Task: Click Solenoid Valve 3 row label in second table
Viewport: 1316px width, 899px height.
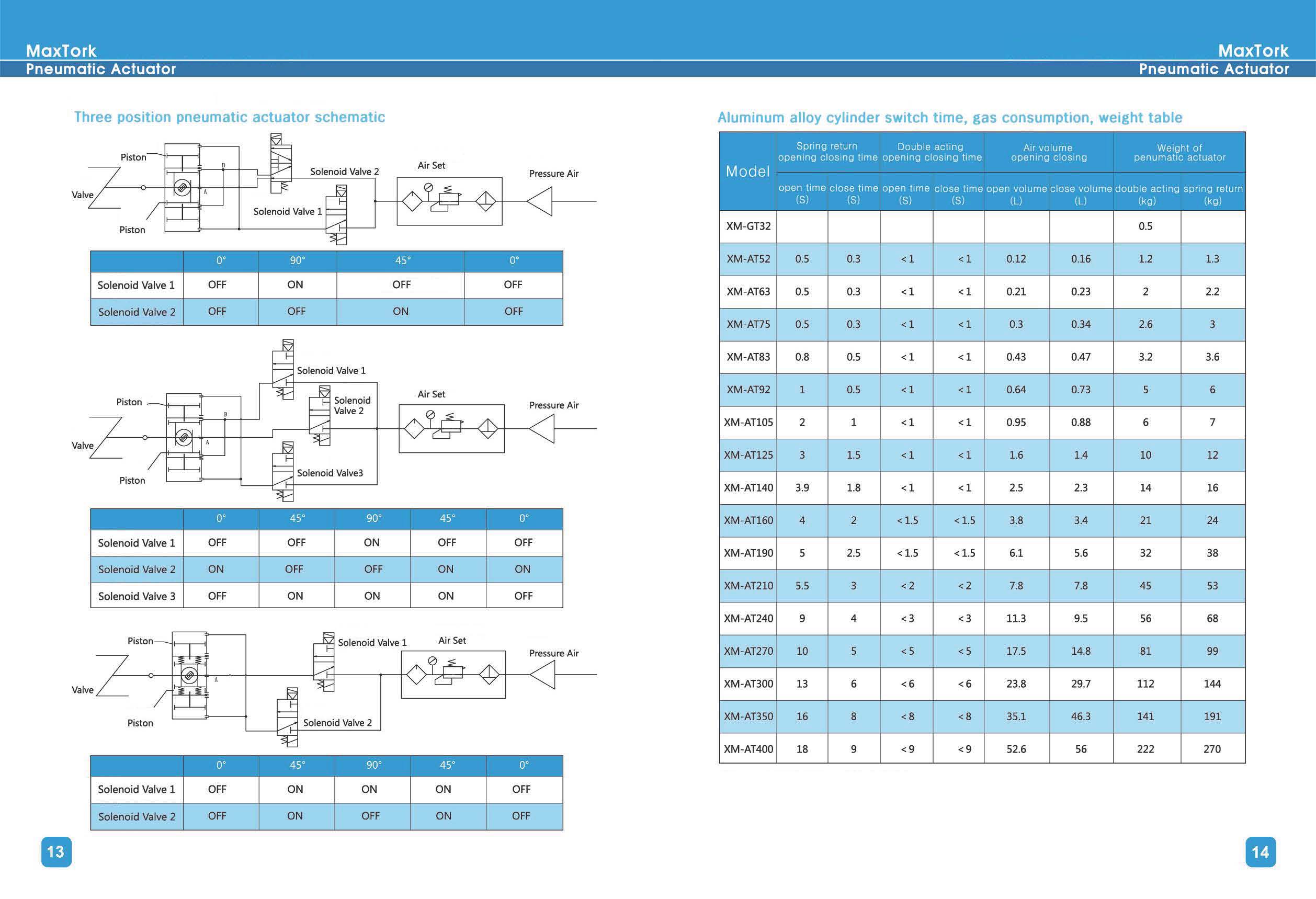Action: click(x=137, y=596)
